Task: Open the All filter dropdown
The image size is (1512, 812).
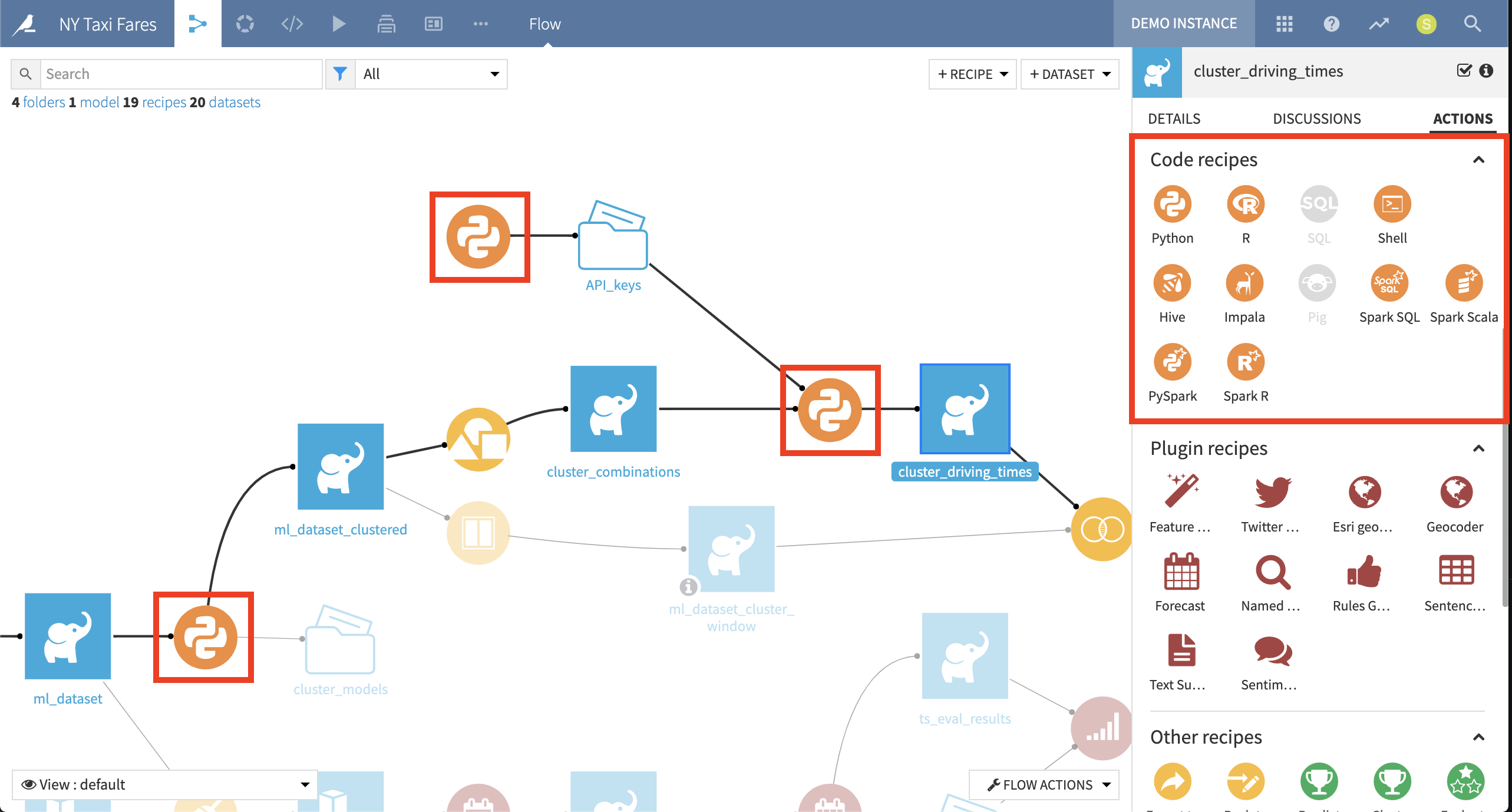Action: pos(431,74)
